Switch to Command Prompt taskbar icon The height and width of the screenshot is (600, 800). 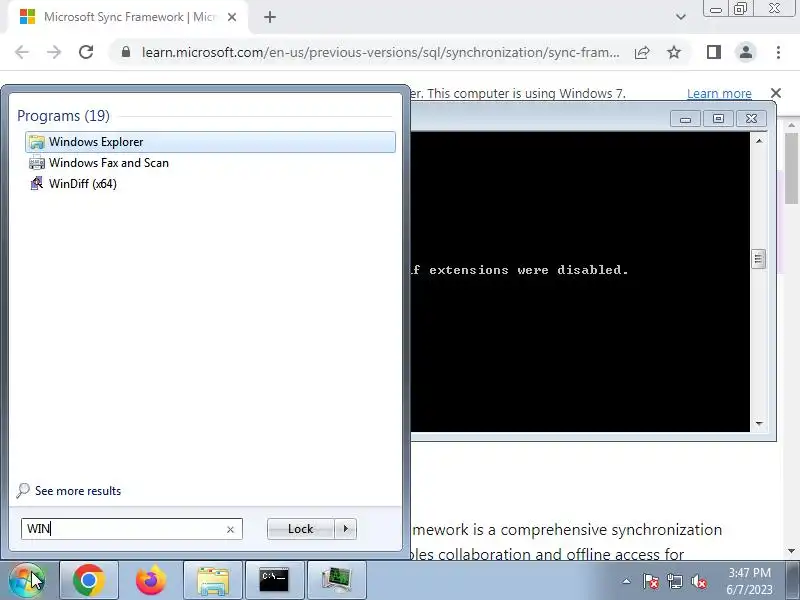(x=274, y=581)
